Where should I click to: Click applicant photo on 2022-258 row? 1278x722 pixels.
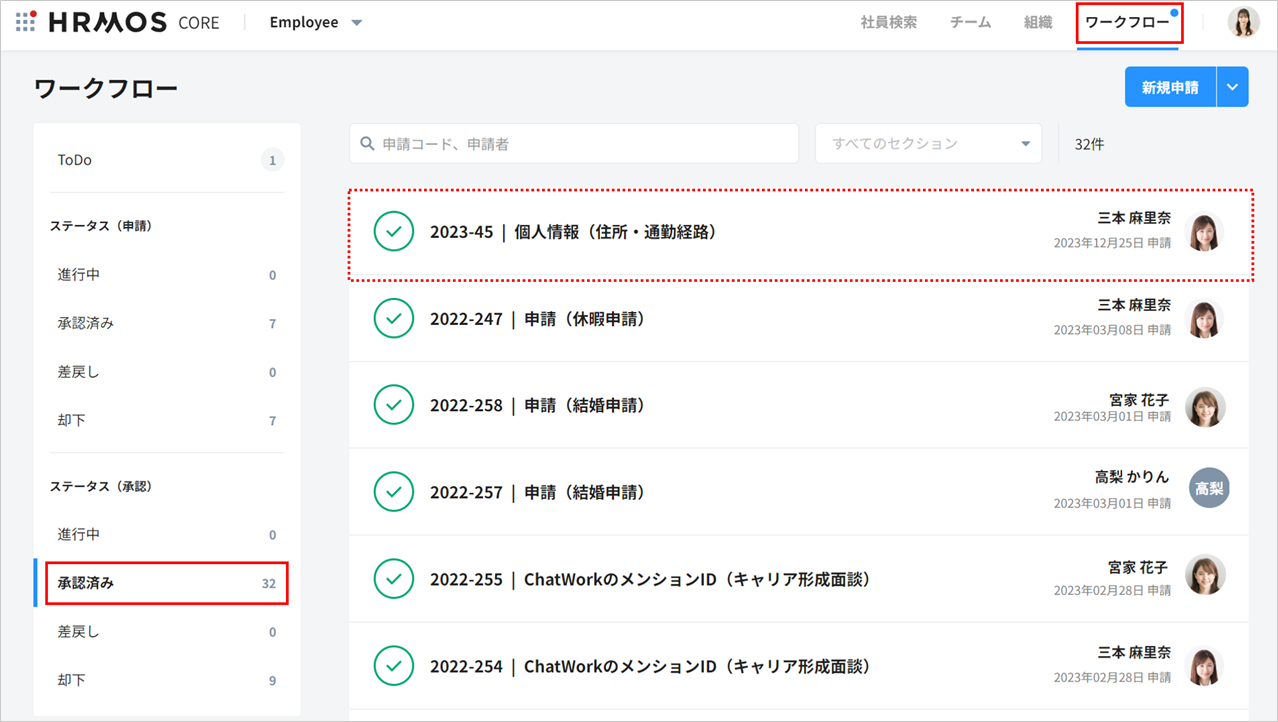(x=1205, y=407)
